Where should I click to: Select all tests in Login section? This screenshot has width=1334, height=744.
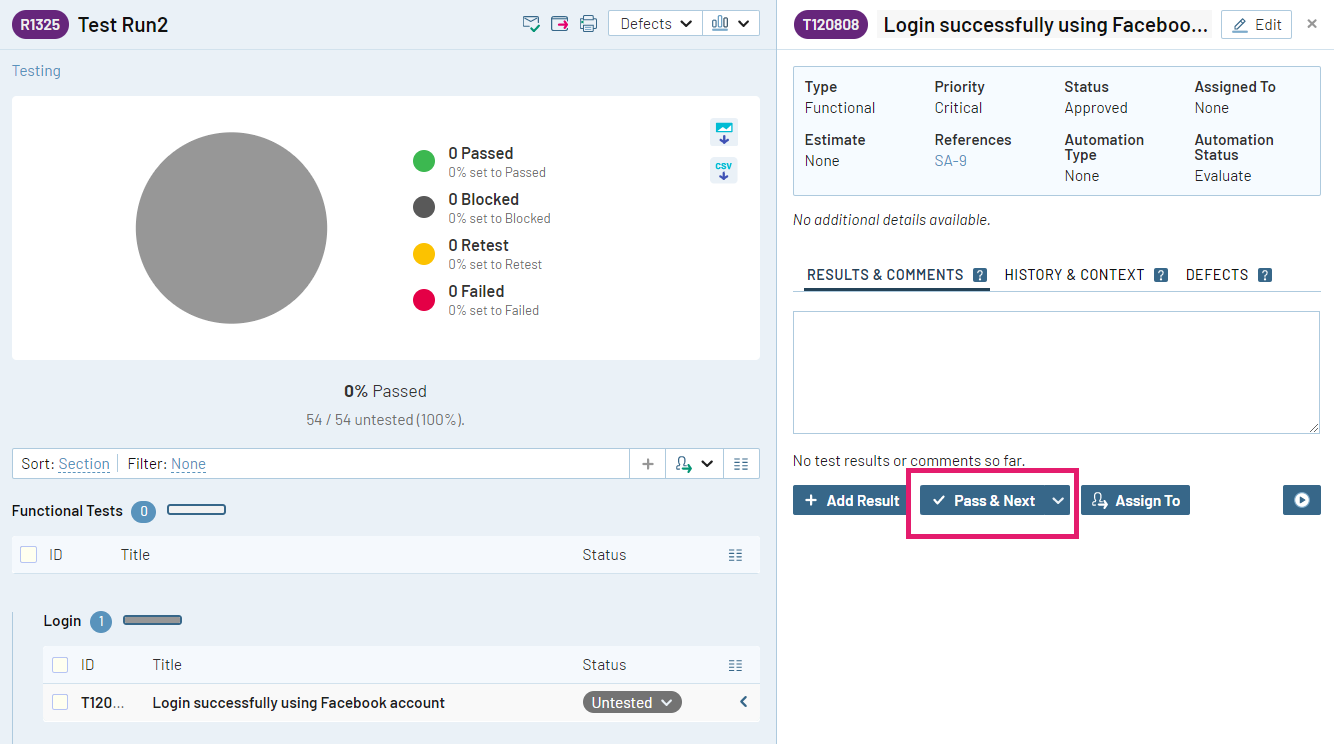pyautogui.click(x=60, y=665)
